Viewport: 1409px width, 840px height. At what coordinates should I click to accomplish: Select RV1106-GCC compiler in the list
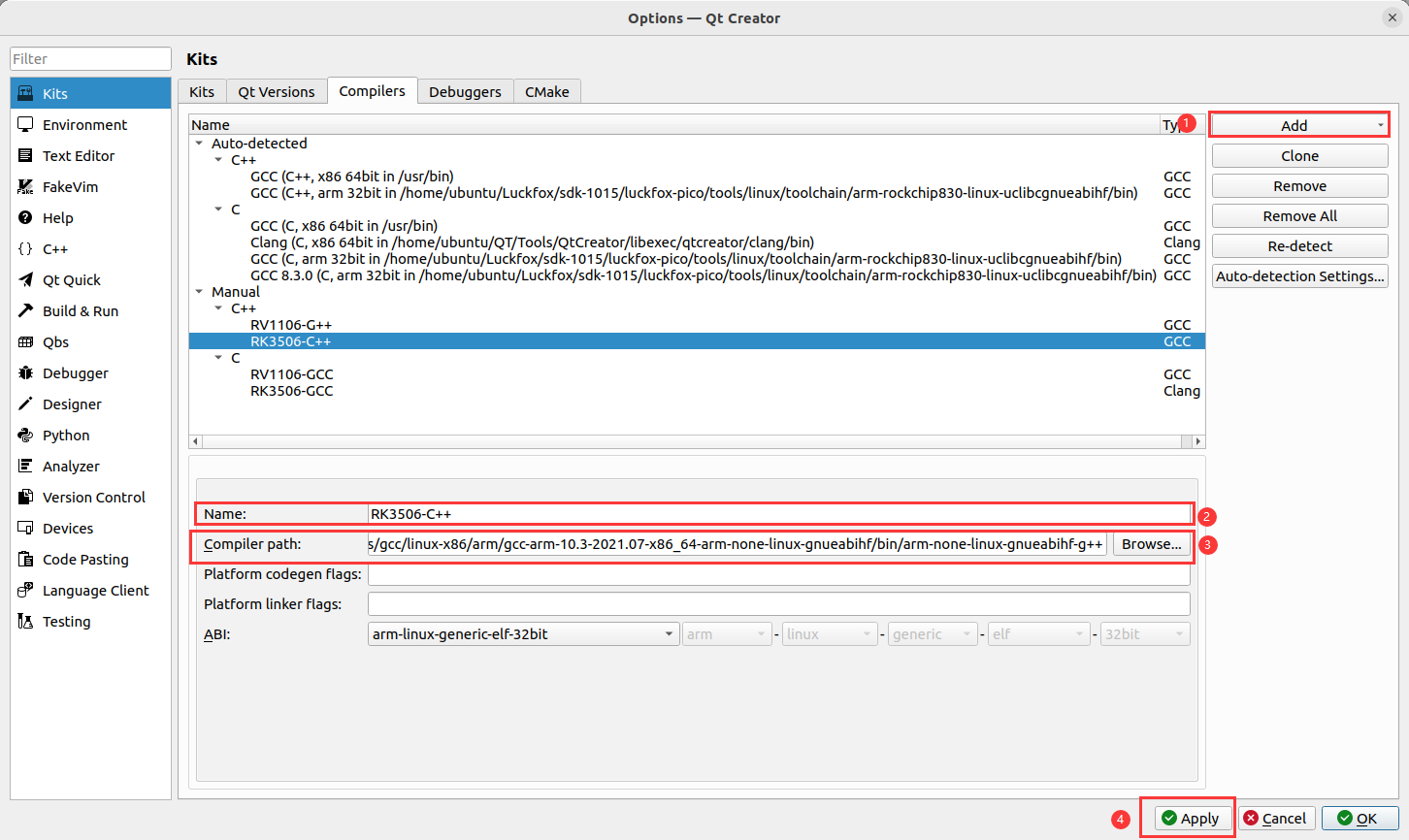point(291,374)
